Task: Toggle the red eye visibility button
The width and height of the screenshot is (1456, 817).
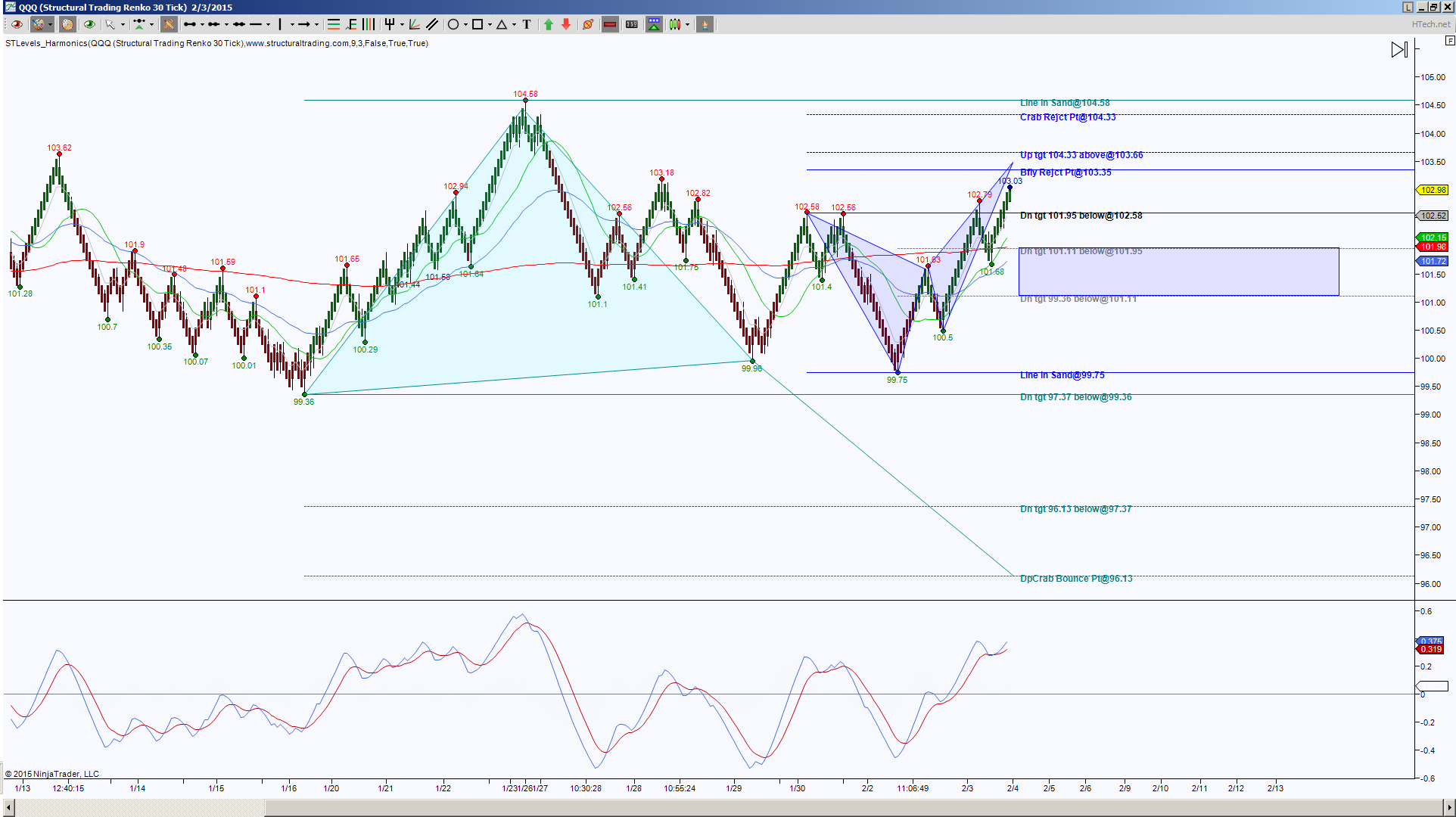Action: click(x=17, y=24)
